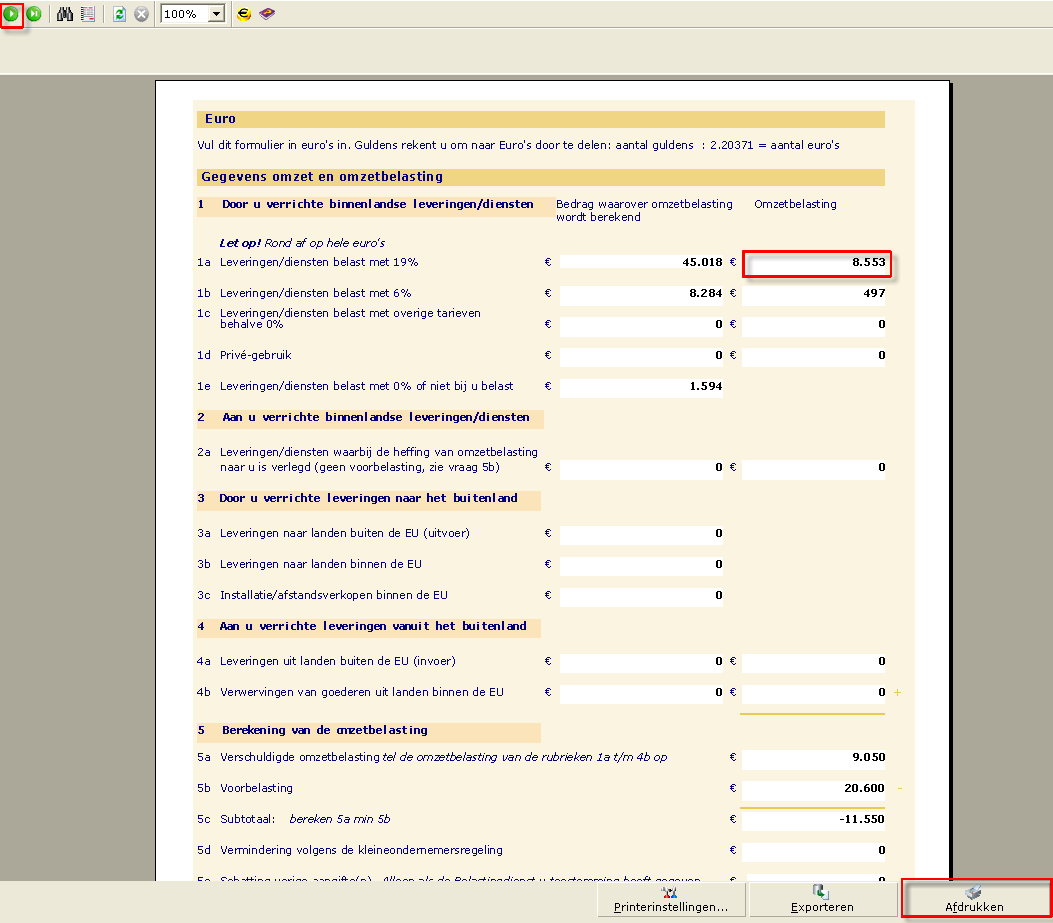
Task: Click label belast met overige tarieven
Action: 351,318
